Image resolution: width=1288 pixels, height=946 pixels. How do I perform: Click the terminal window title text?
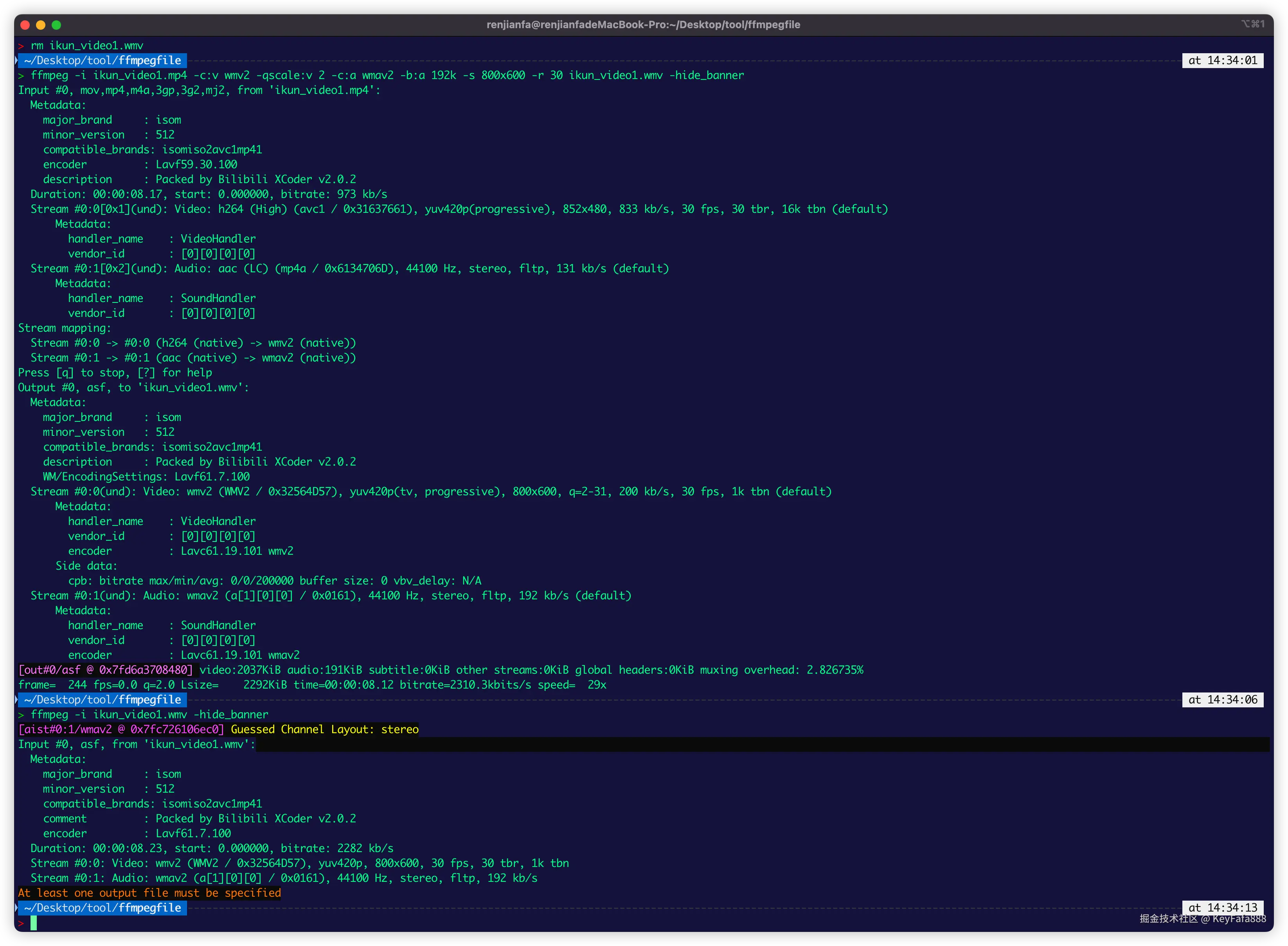pos(643,25)
